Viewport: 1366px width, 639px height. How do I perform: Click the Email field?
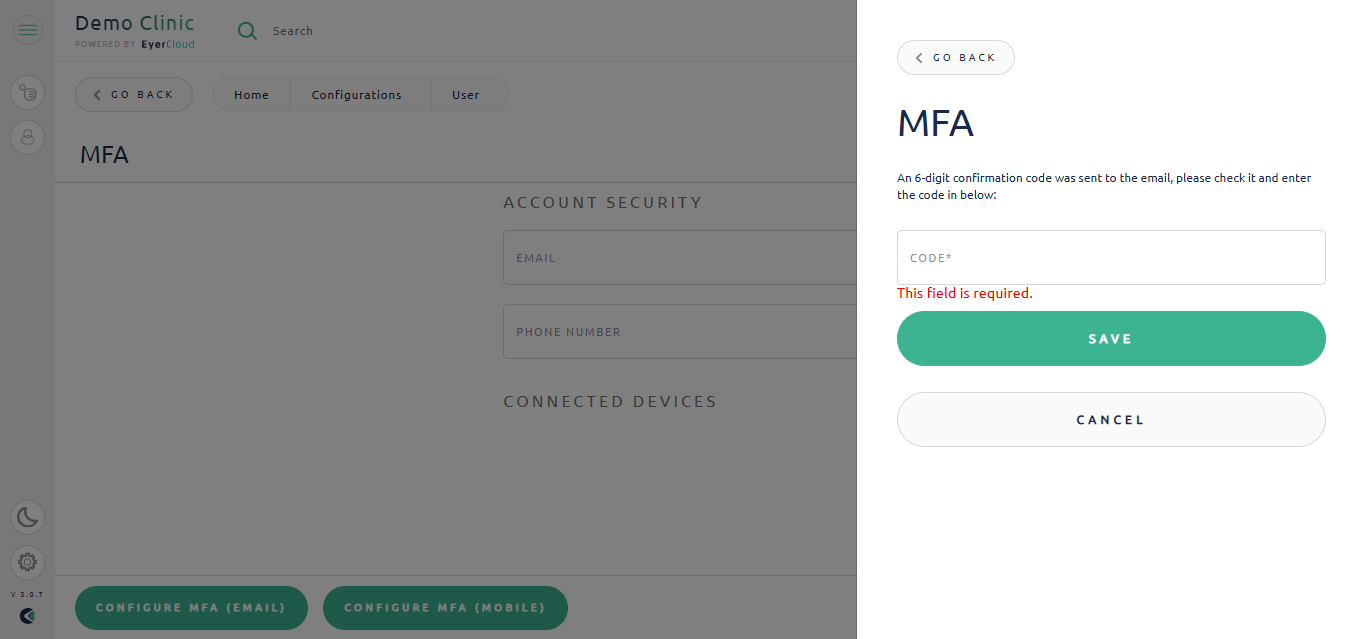click(x=680, y=257)
